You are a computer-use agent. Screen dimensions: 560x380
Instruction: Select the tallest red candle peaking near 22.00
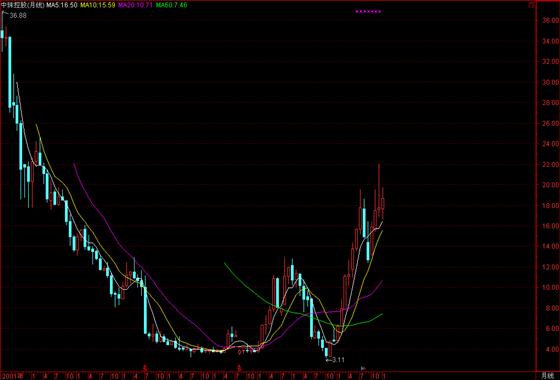pos(379,189)
